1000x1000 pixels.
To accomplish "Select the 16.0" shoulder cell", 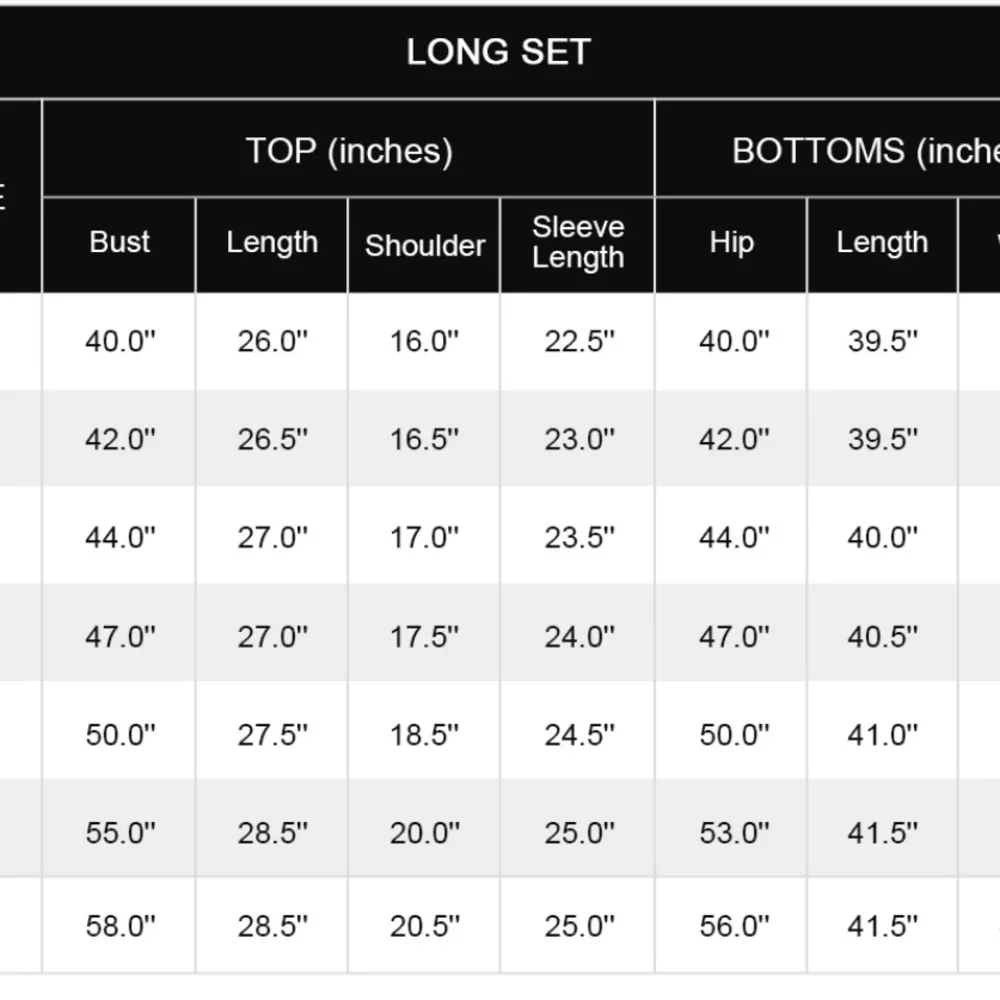I will click(425, 341).
